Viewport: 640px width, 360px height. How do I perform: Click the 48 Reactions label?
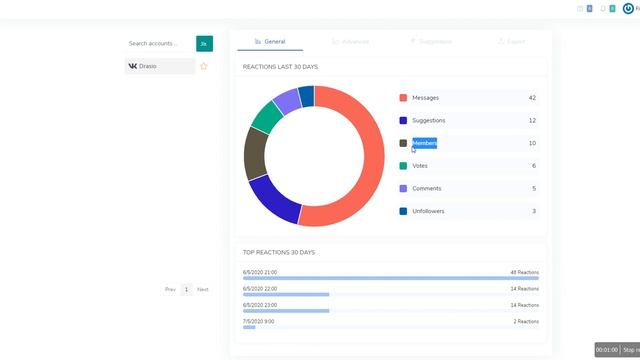coord(524,272)
